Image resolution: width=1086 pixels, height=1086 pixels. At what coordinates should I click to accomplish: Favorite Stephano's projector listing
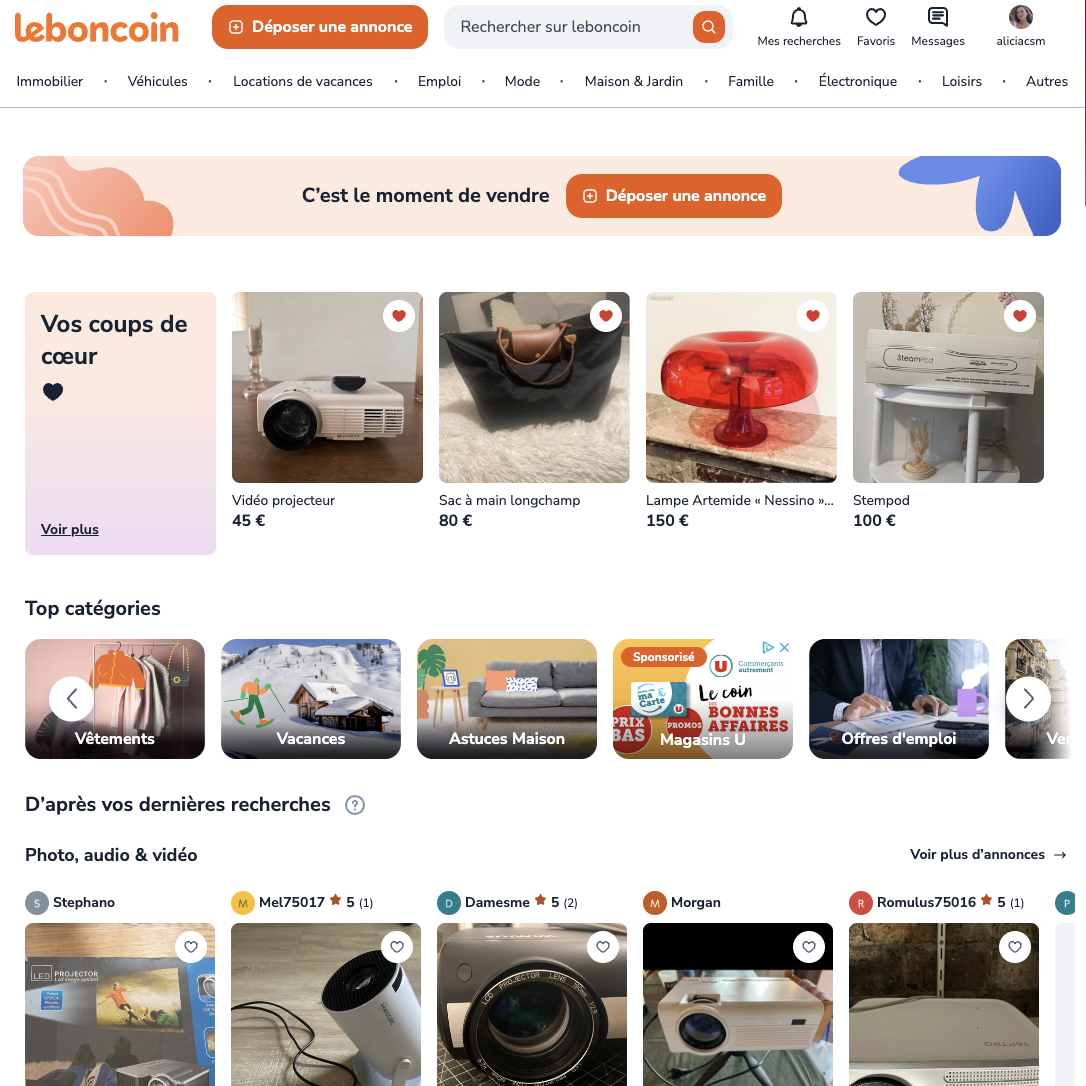[x=190, y=947]
